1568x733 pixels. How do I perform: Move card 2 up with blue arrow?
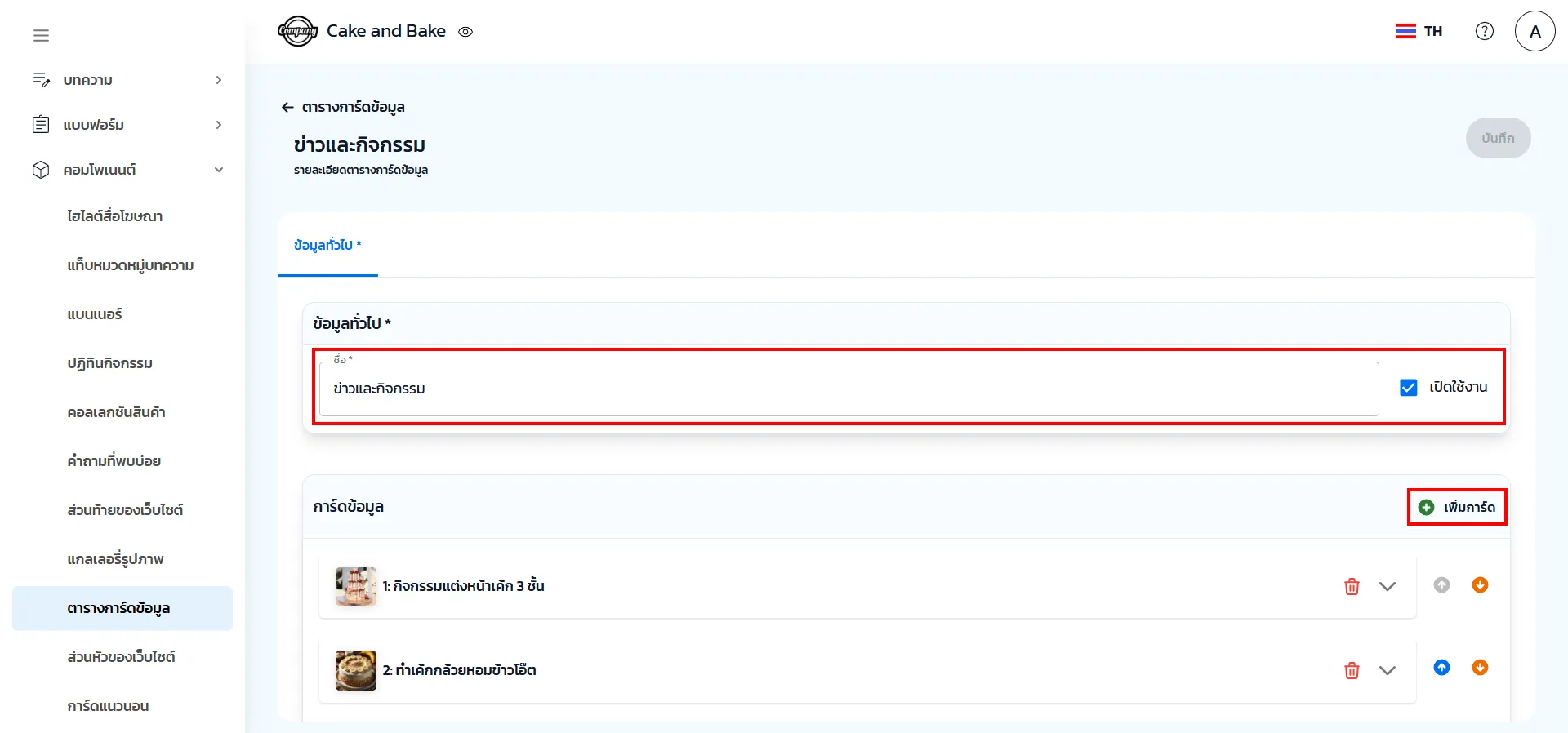click(1441, 668)
